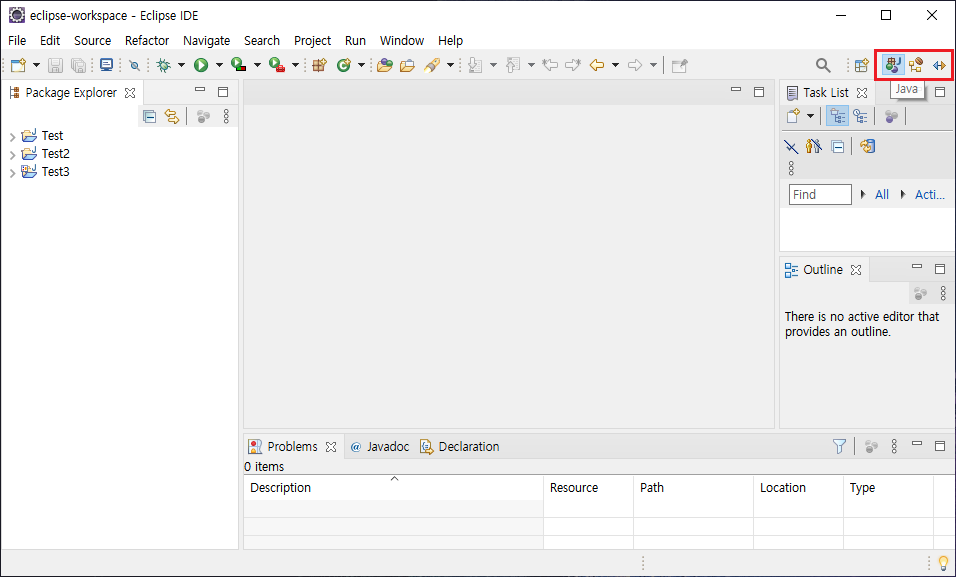Open the Refactor menu

point(147,41)
